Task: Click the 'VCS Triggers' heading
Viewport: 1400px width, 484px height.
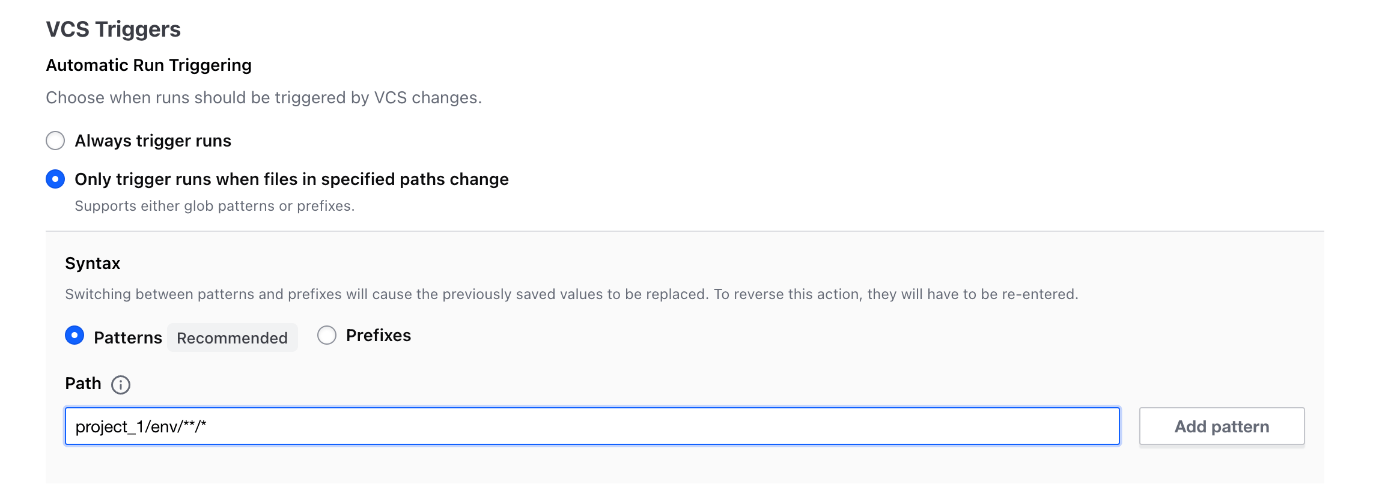Action: tap(113, 30)
